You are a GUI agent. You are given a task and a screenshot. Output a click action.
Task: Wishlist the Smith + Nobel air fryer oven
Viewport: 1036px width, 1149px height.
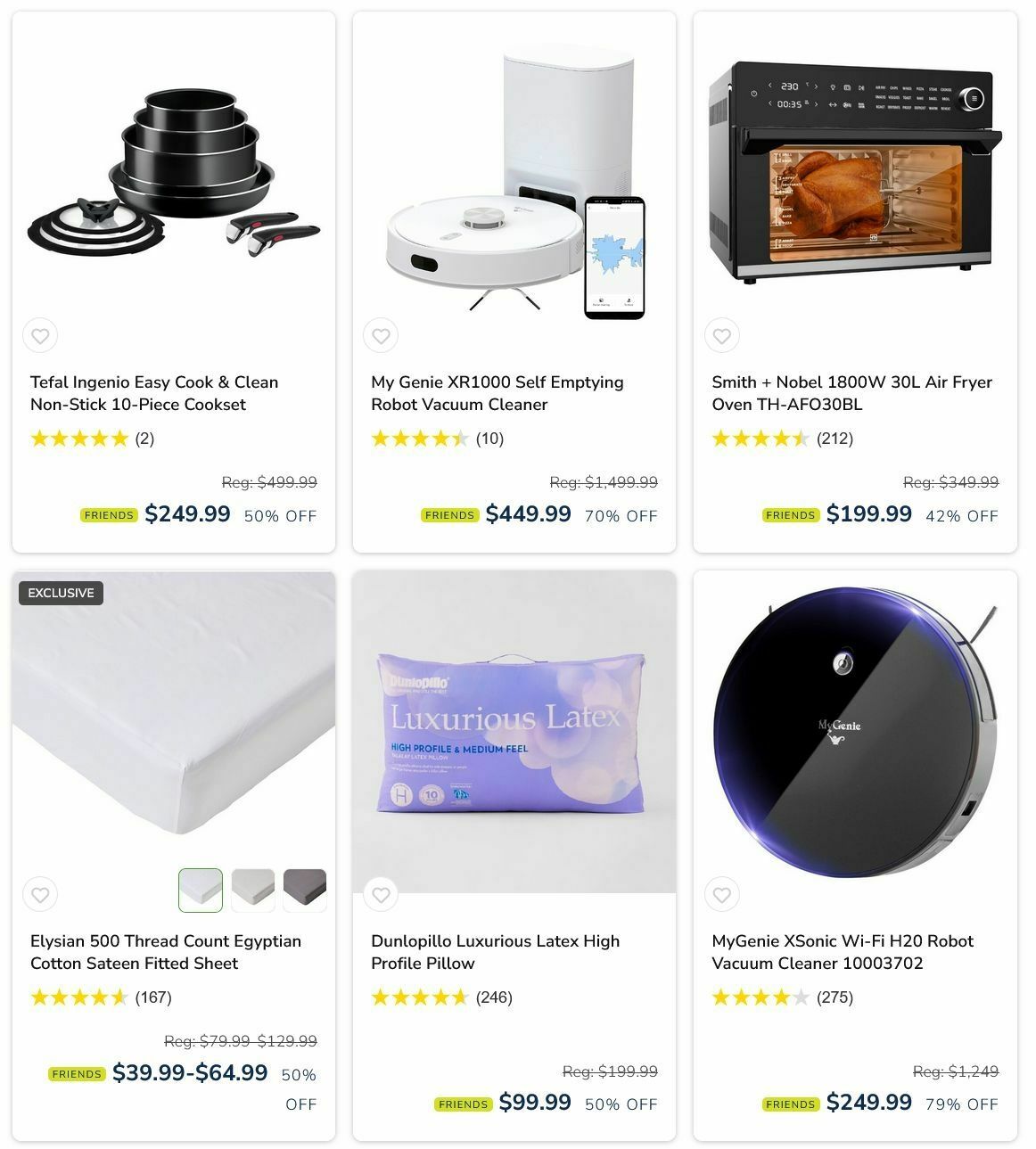click(722, 336)
